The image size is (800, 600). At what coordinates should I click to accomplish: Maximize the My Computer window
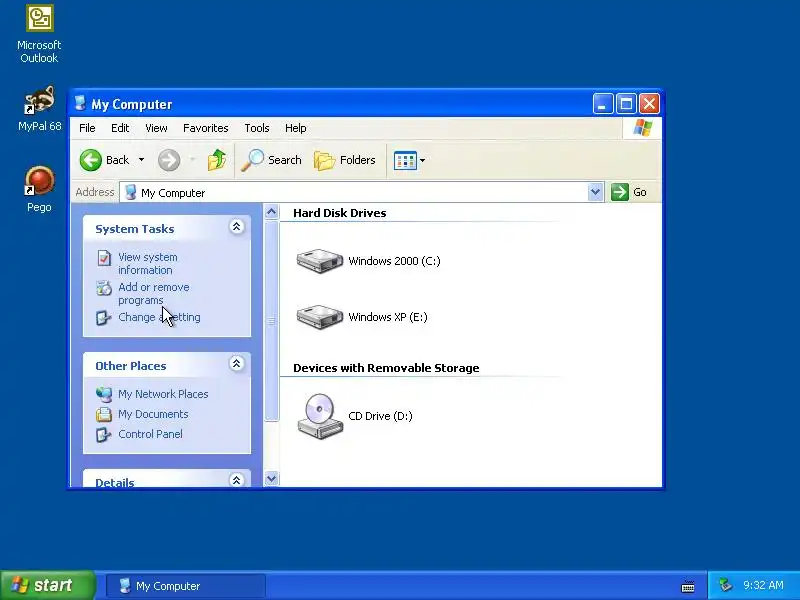click(626, 104)
